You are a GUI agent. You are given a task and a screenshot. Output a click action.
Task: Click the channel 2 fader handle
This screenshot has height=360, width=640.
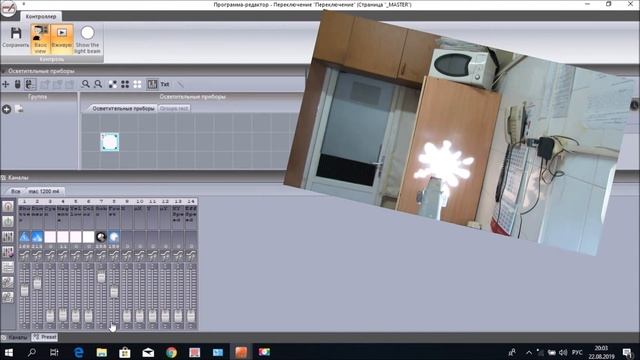(x=37, y=283)
